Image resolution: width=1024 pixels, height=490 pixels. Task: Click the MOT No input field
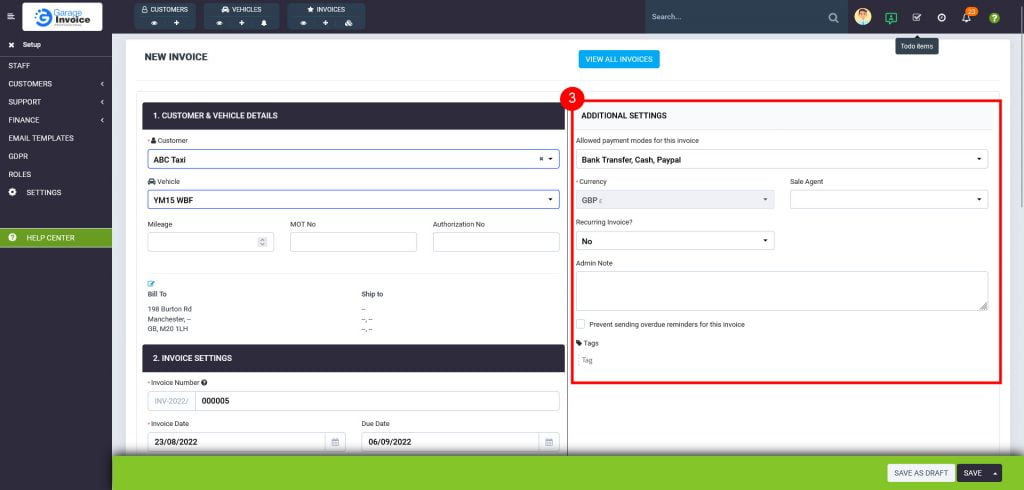pos(353,242)
